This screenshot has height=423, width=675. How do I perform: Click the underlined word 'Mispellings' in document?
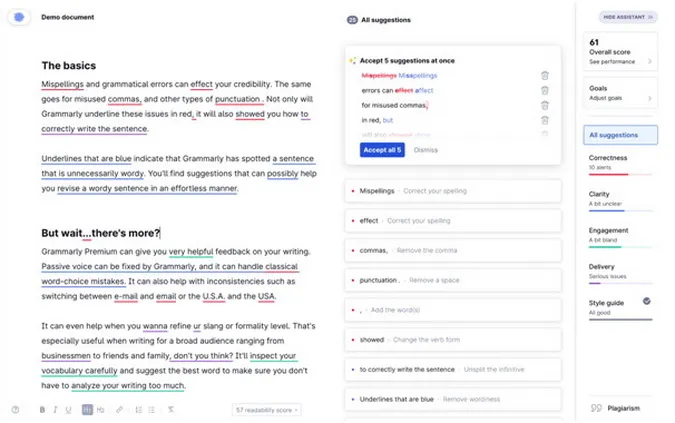coord(62,84)
